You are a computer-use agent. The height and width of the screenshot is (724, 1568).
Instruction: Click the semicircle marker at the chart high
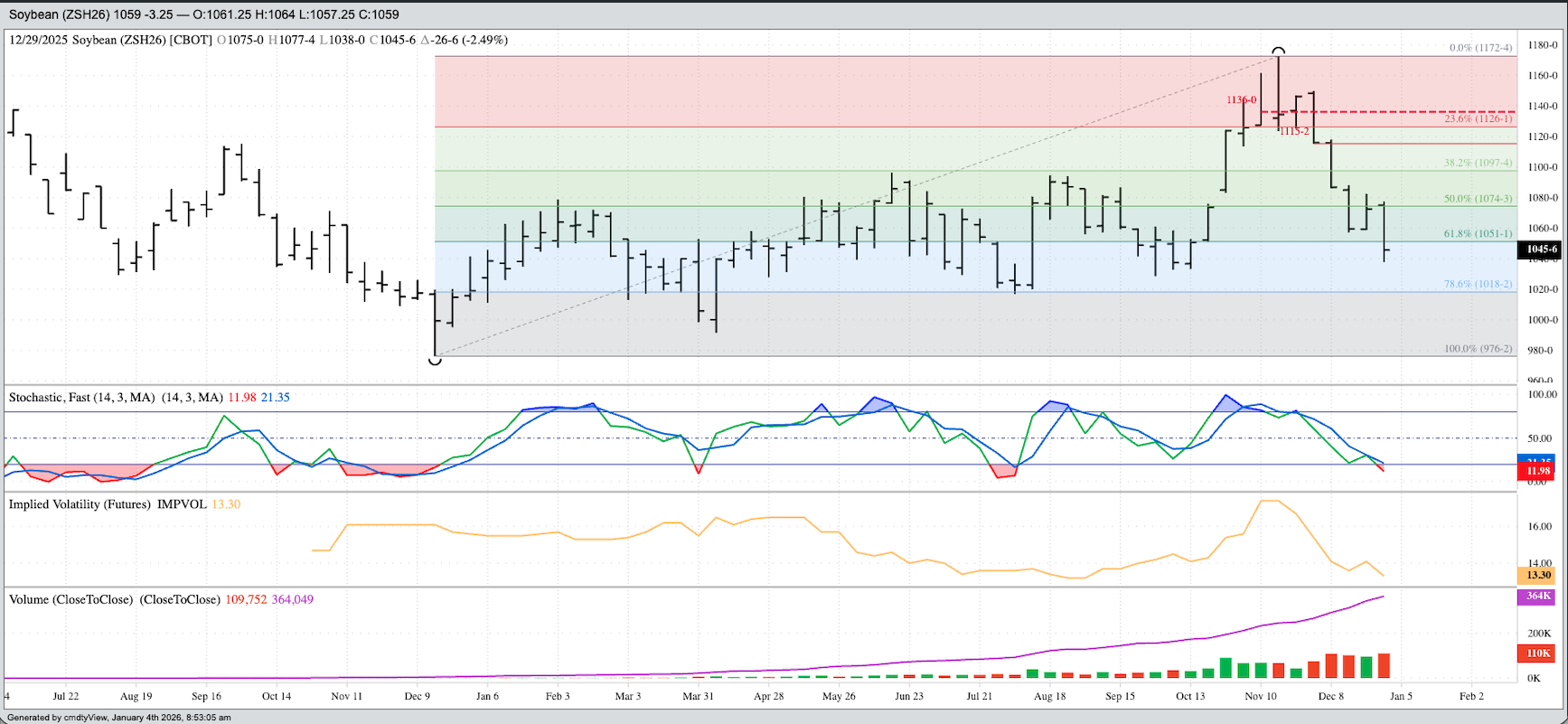1278,52
